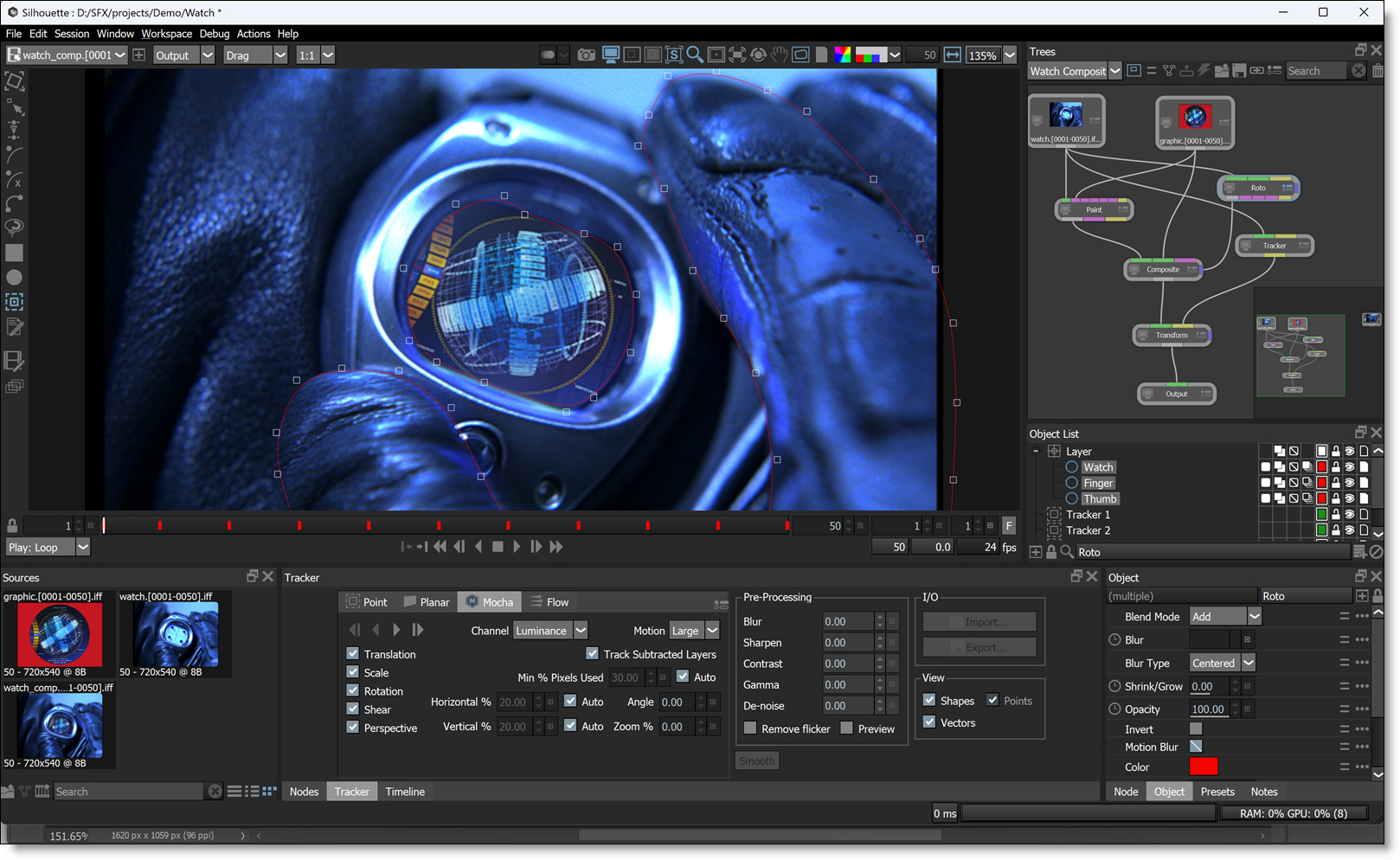Switch to the Timeline tab

(x=405, y=792)
